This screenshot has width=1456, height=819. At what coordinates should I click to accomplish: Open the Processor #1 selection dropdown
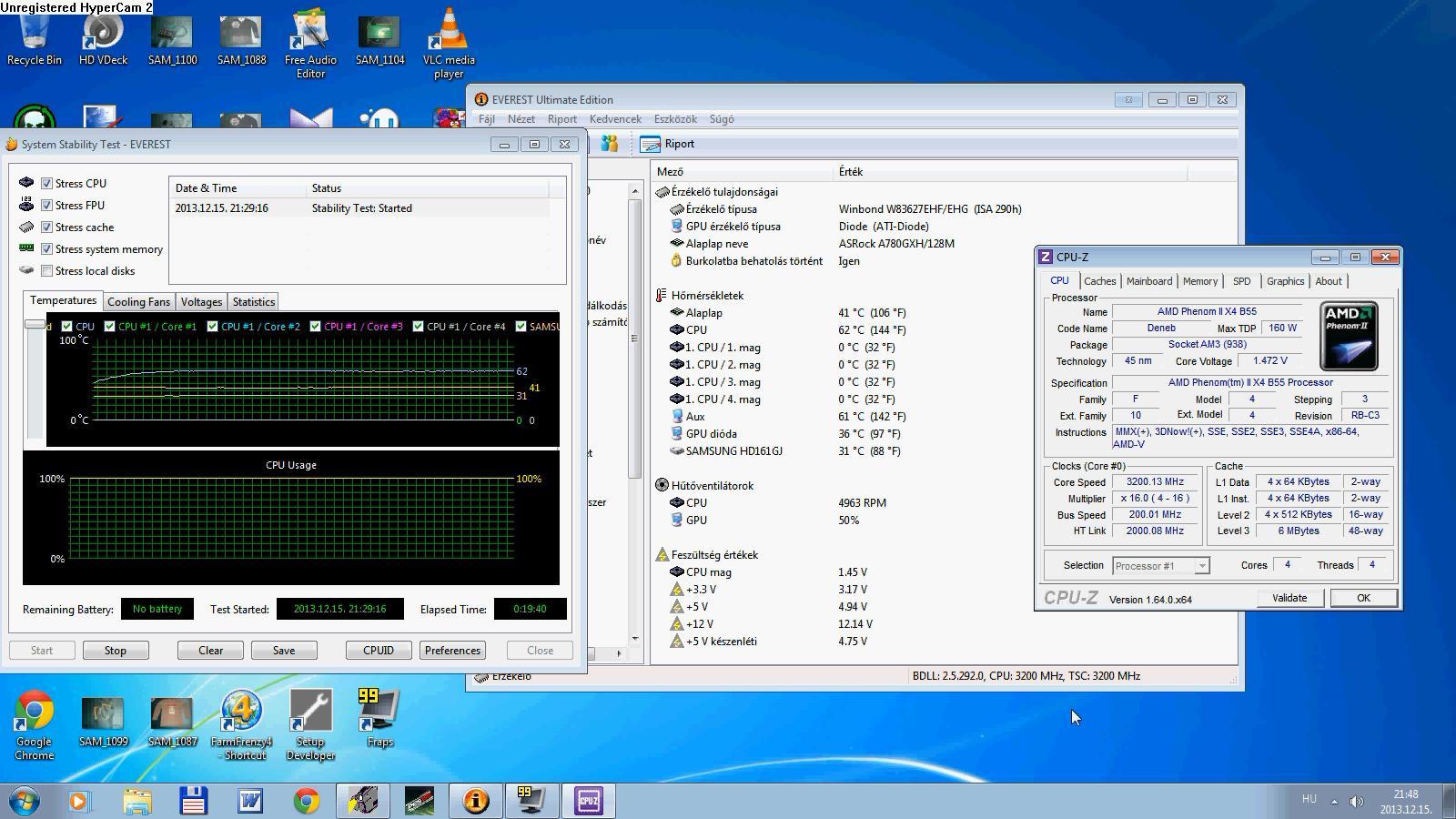pyautogui.click(x=1161, y=566)
